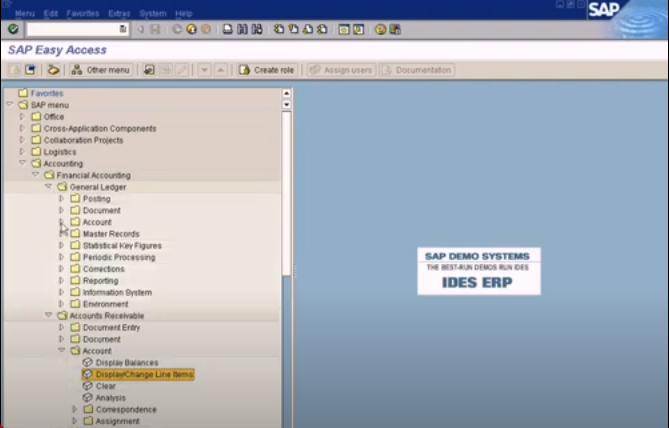Click the yellow Exit icon

192,29
